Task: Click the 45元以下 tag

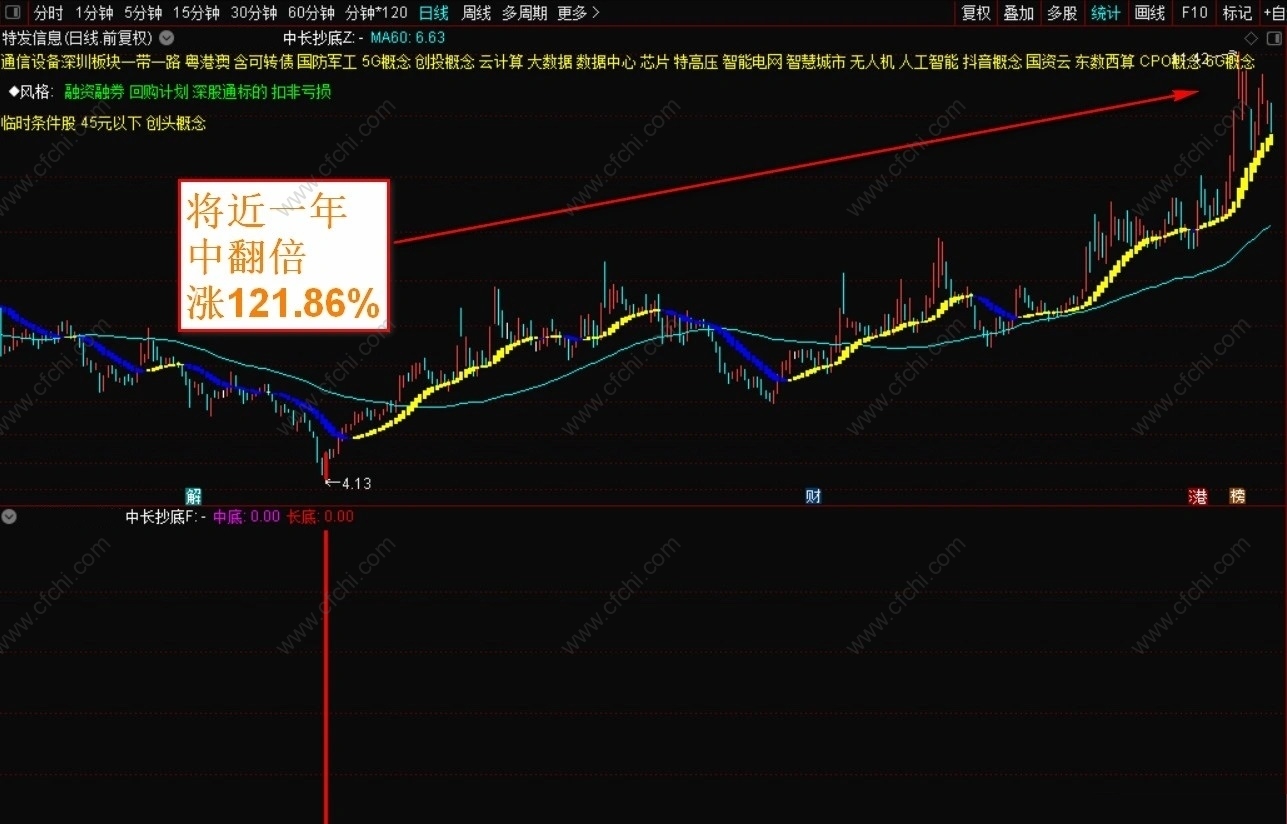Action: click(111, 124)
